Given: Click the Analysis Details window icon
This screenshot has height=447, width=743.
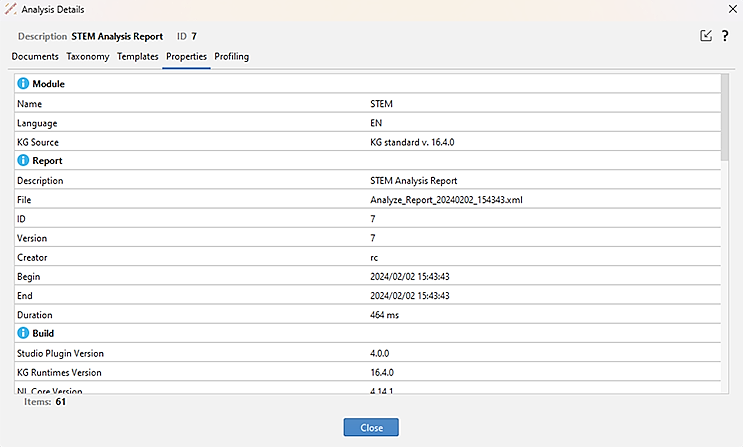Looking at the screenshot, I should click(x=10, y=9).
